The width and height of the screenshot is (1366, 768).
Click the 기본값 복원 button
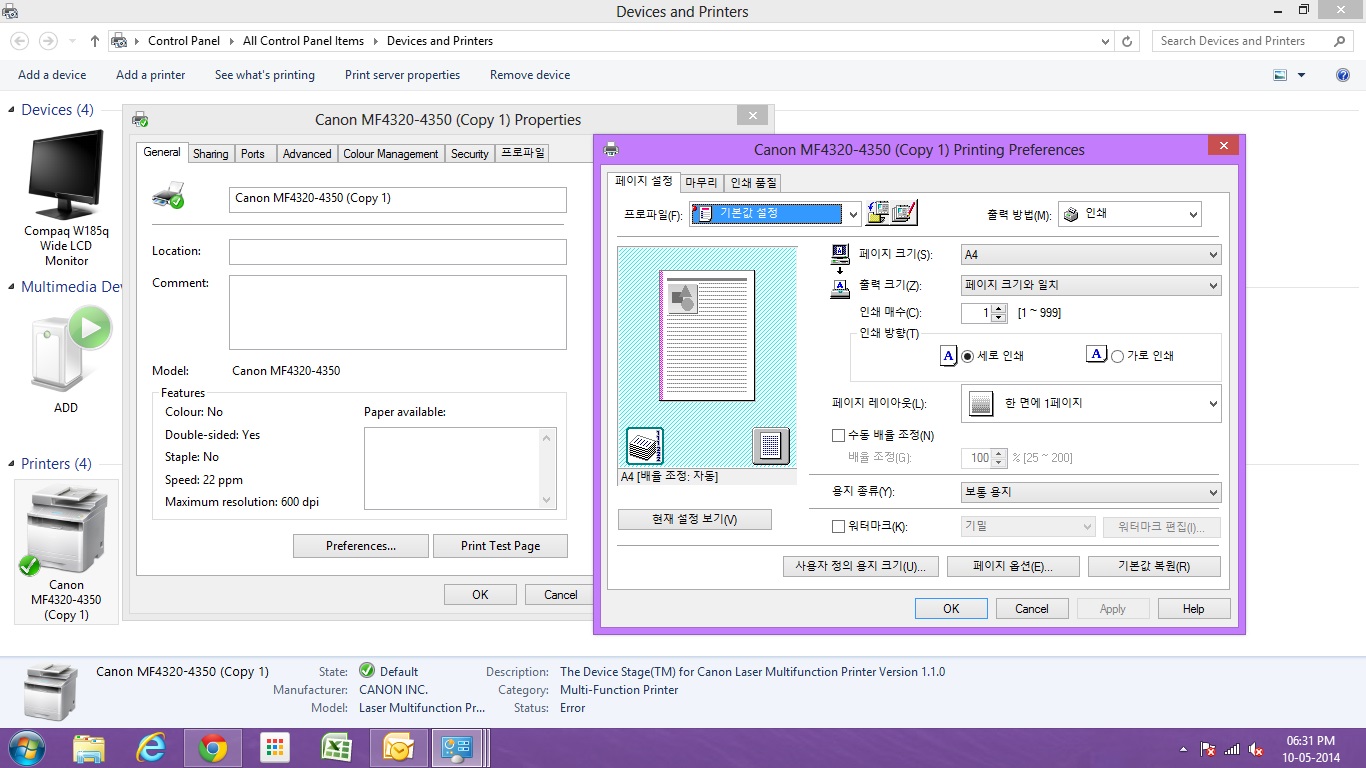click(x=1154, y=566)
